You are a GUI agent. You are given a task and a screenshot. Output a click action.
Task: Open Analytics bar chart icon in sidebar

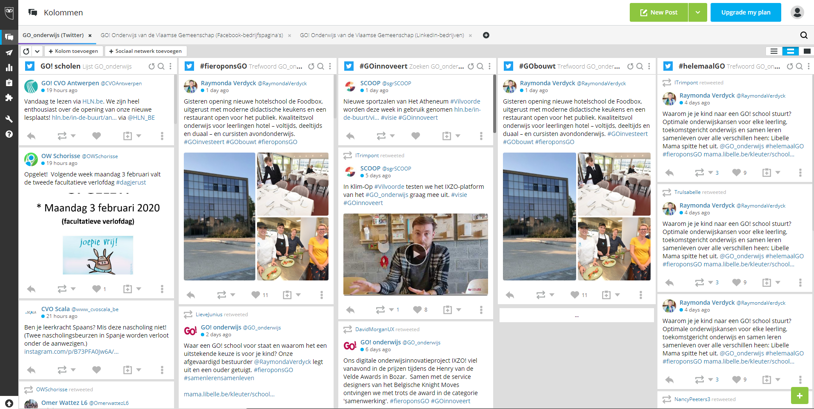[9, 68]
